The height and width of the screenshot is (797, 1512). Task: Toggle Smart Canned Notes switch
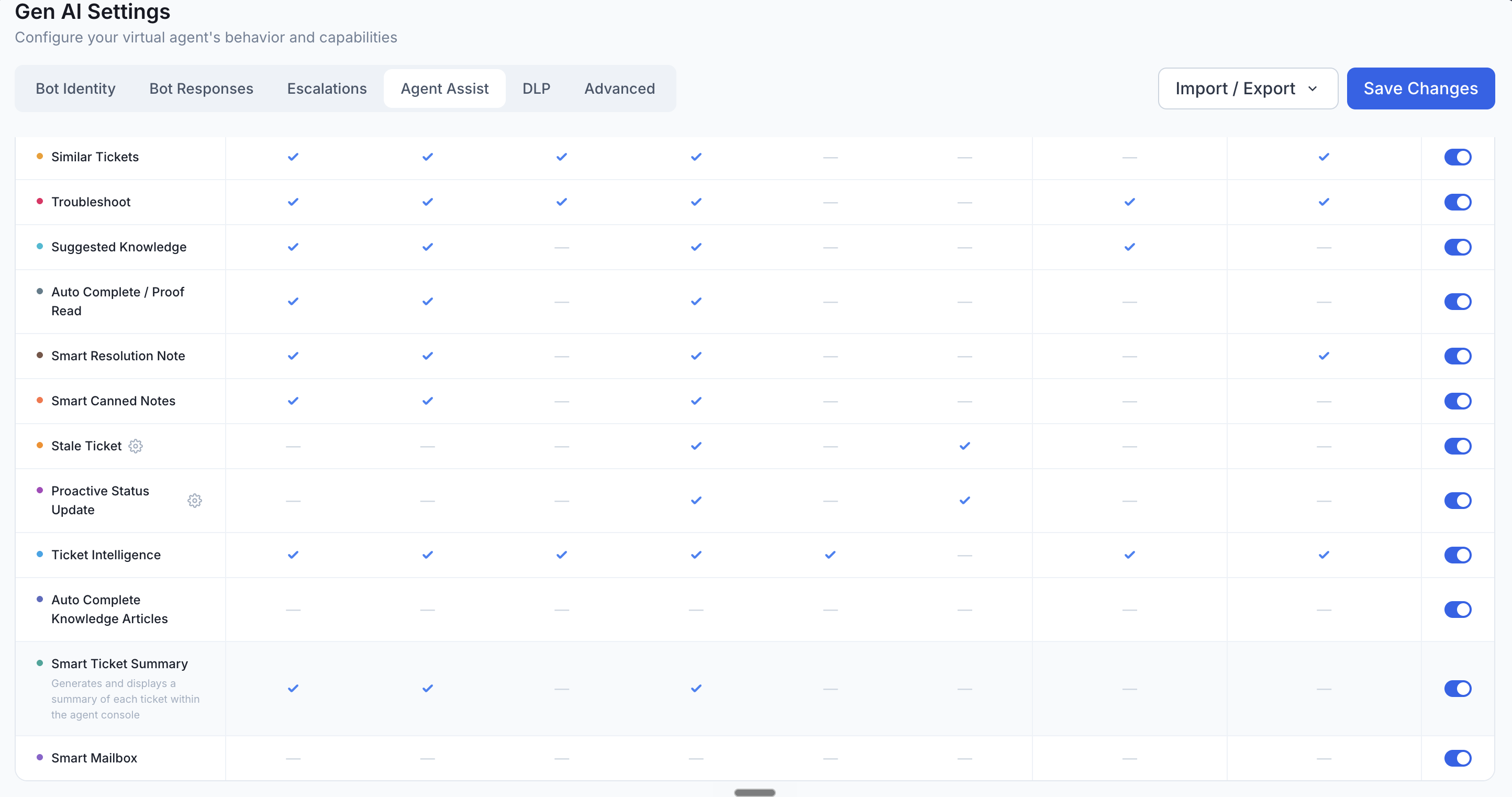click(x=1458, y=402)
